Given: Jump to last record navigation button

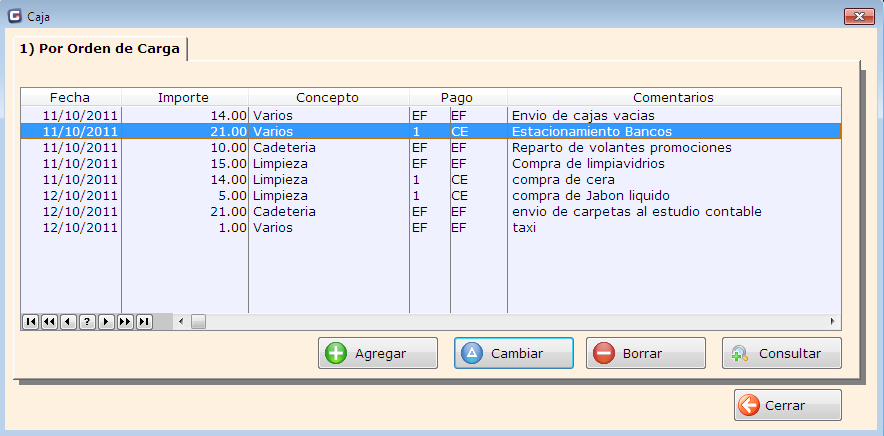Looking at the screenshot, I should pos(144,322).
